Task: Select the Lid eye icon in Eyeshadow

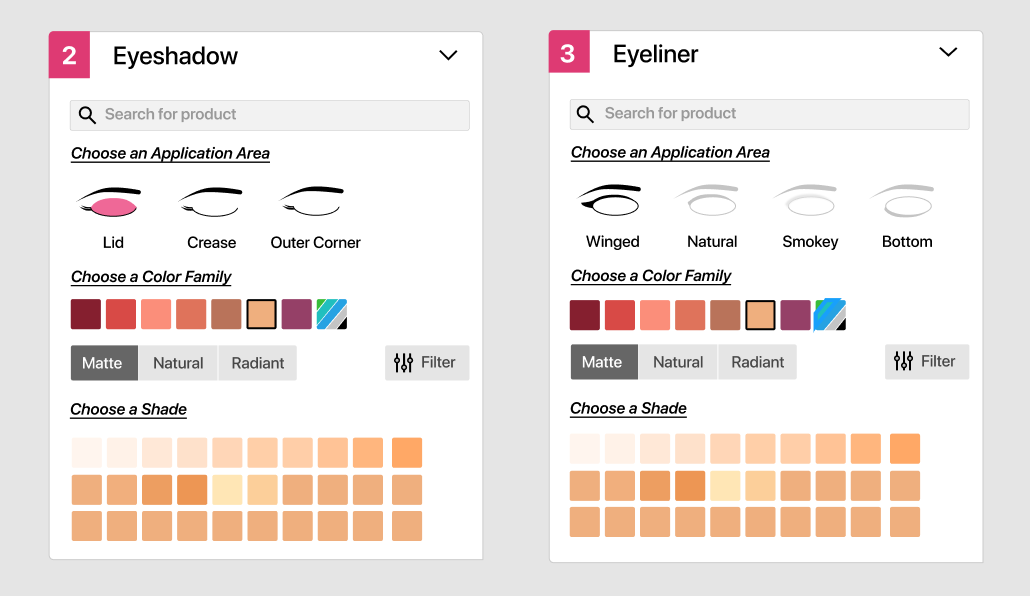Action: coord(108,203)
